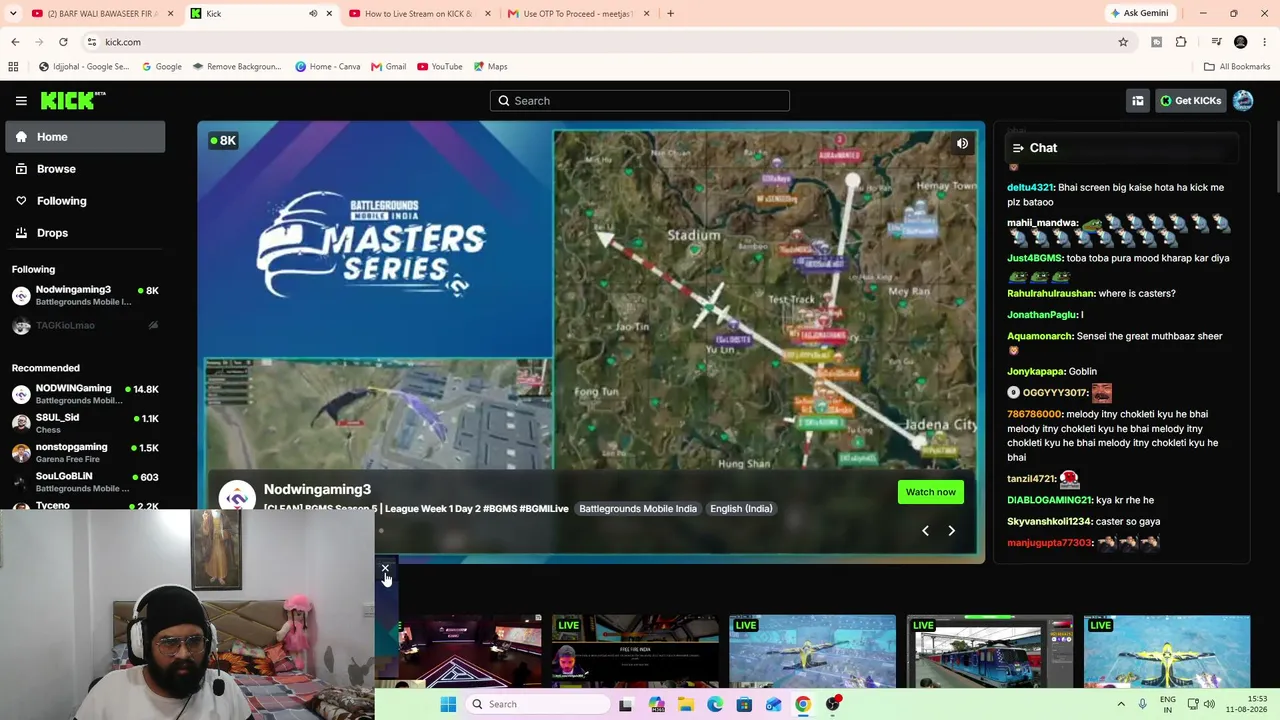Open Maps bookmark
1280x720 pixels.
click(490, 67)
